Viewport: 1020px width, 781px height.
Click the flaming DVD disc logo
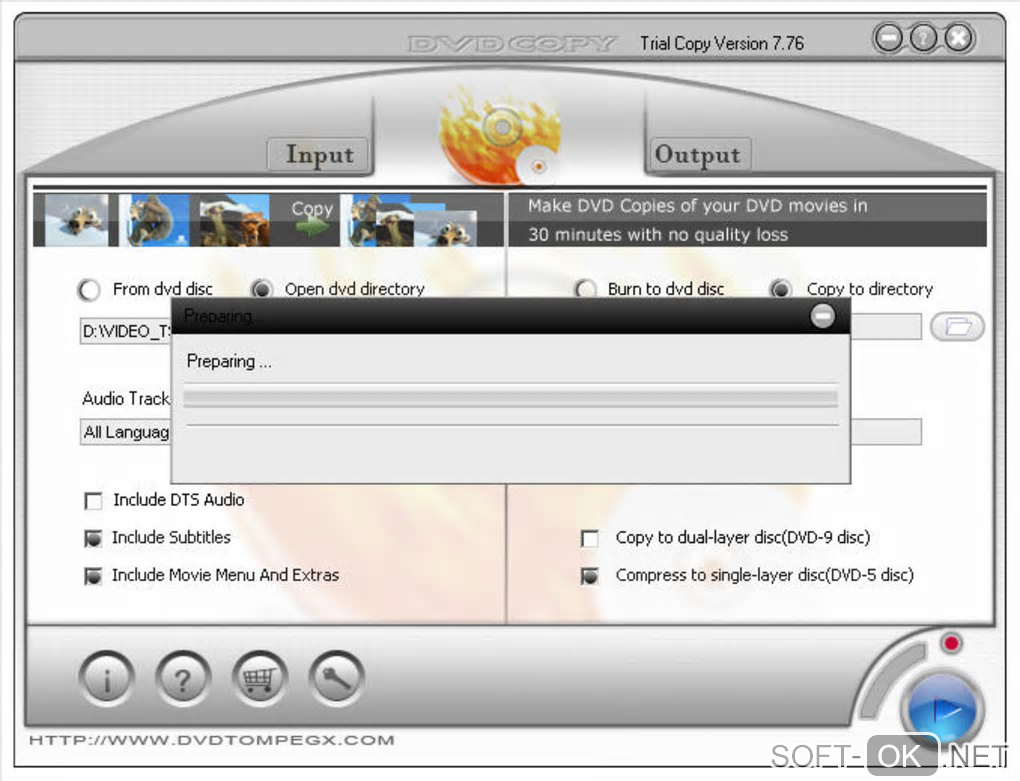(x=500, y=135)
